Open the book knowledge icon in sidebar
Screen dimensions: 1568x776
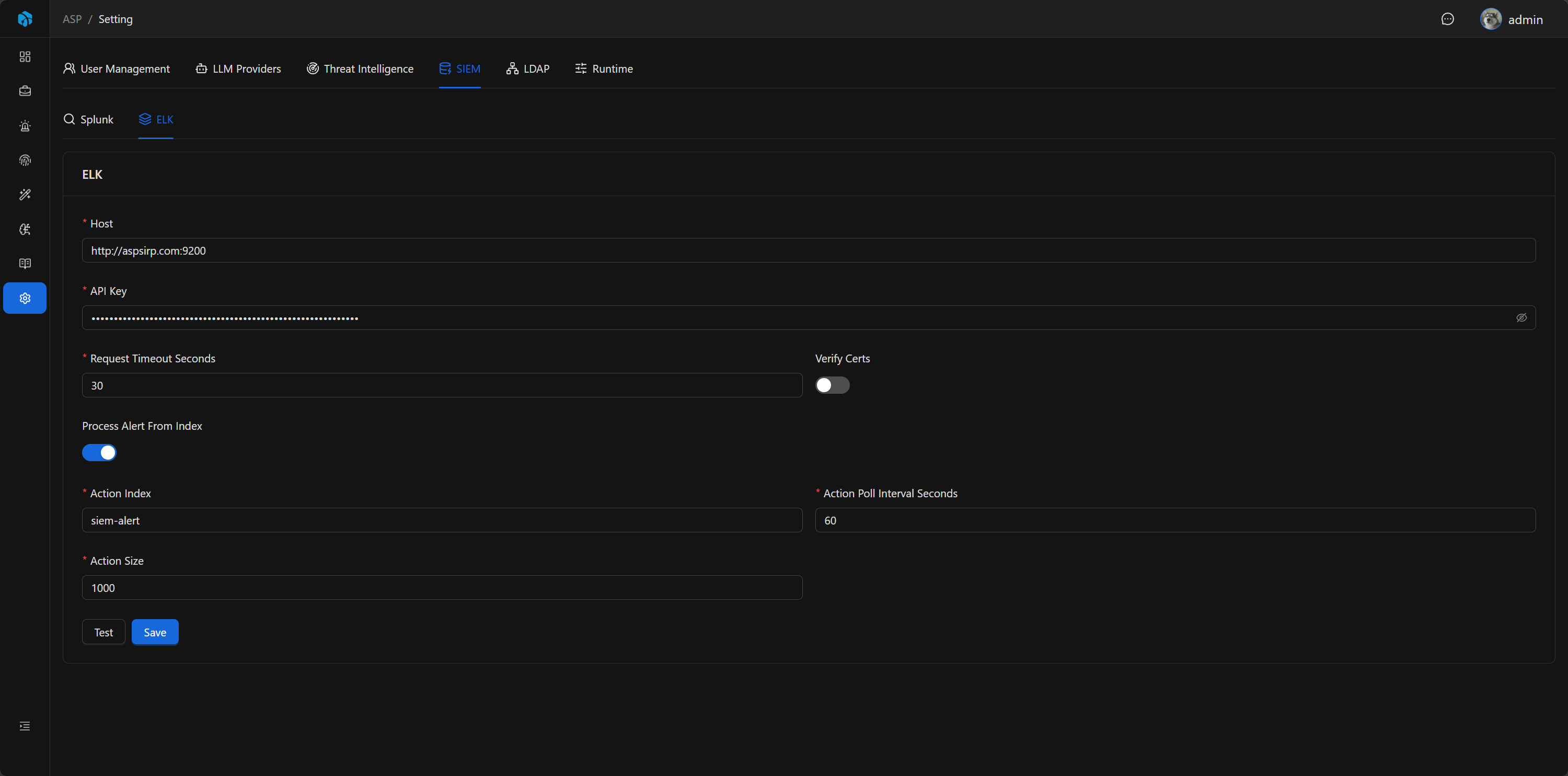coord(25,264)
